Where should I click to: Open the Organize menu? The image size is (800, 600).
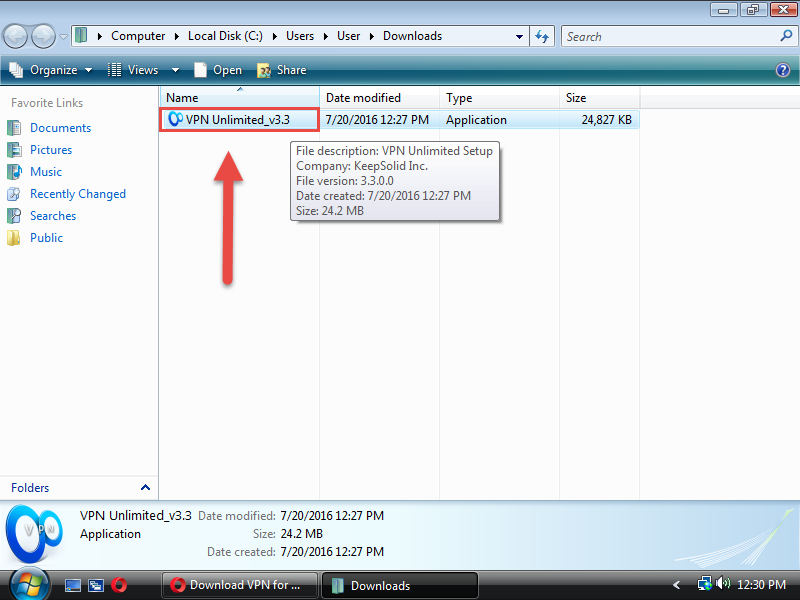(x=51, y=70)
